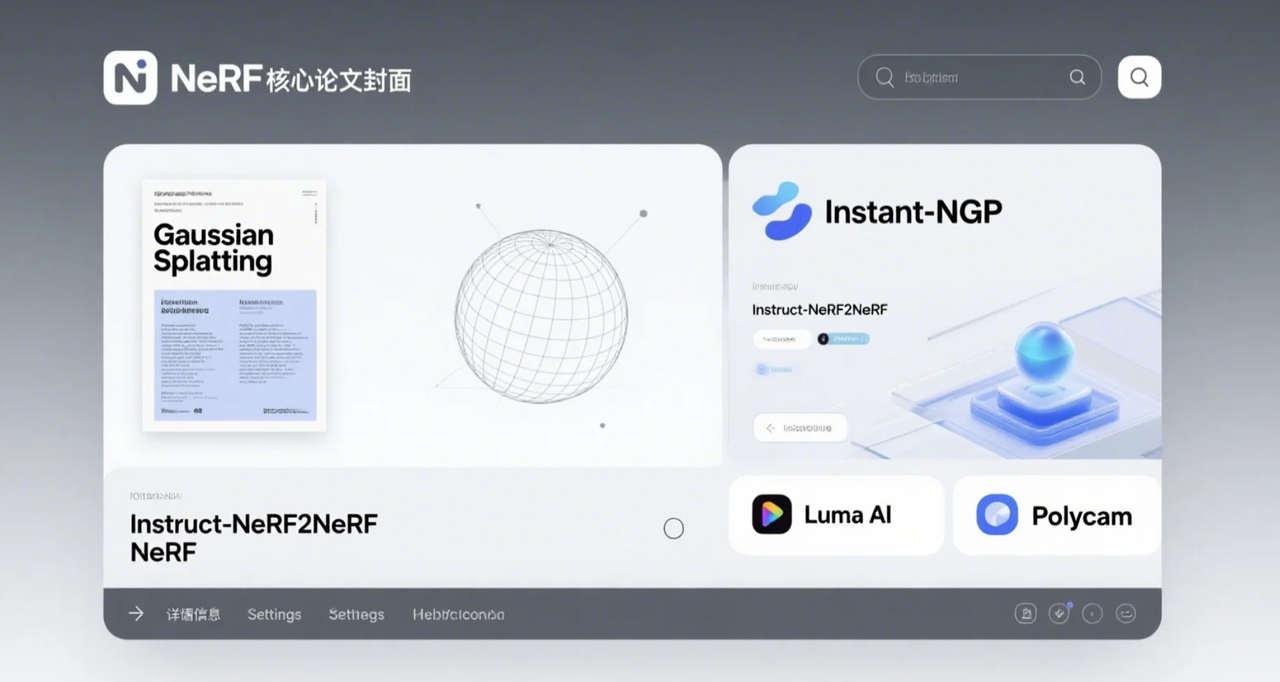Image resolution: width=1280 pixels, height=682 pixels.
Task: Click the small pale blue circle icon
Action: pyautogui.click(x=761, y=369)
